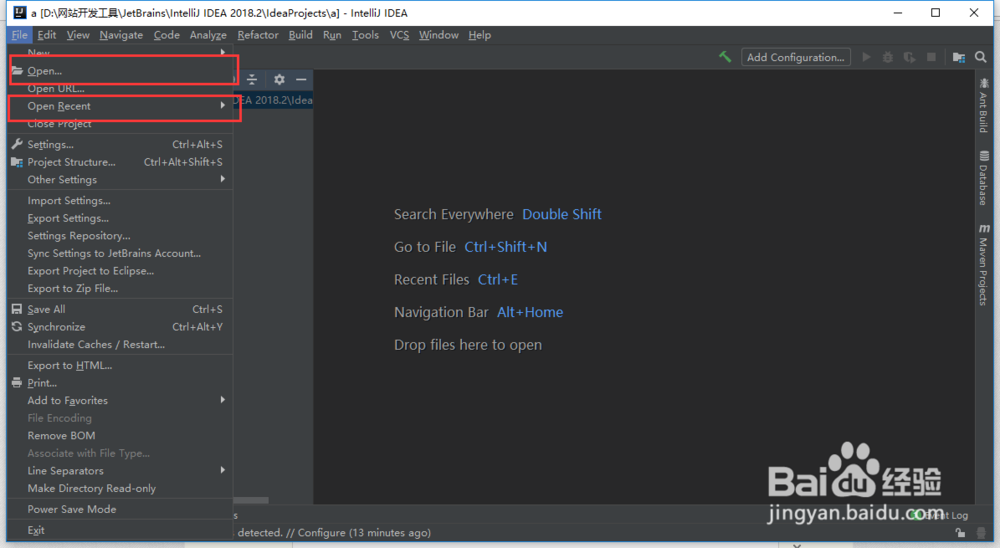The image size is (1000, 548).
Task: Choose Open... from the File menu
Action: coord(120,71)
